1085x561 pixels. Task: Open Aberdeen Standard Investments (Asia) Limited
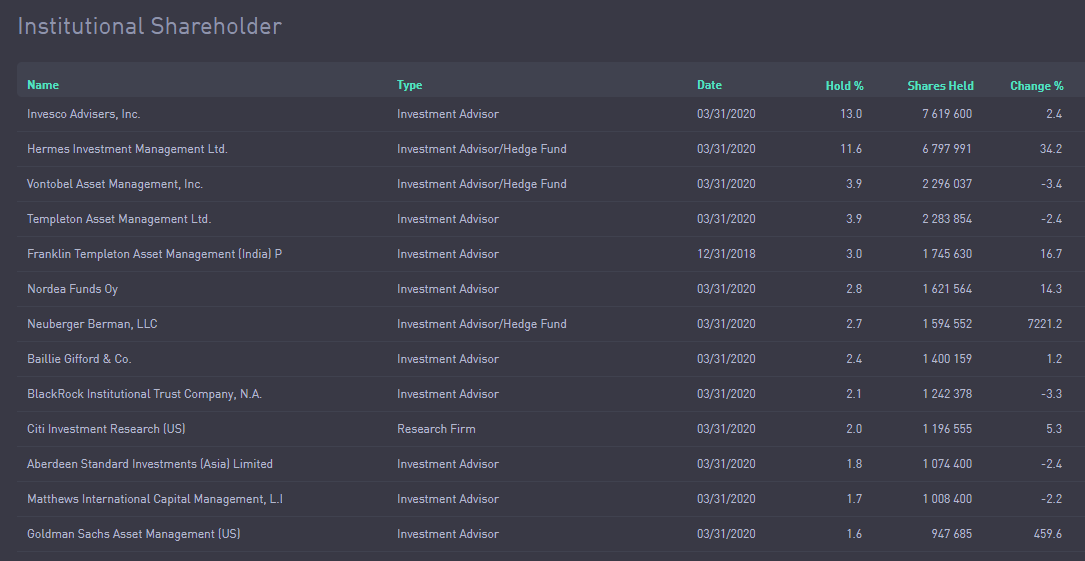551,464
